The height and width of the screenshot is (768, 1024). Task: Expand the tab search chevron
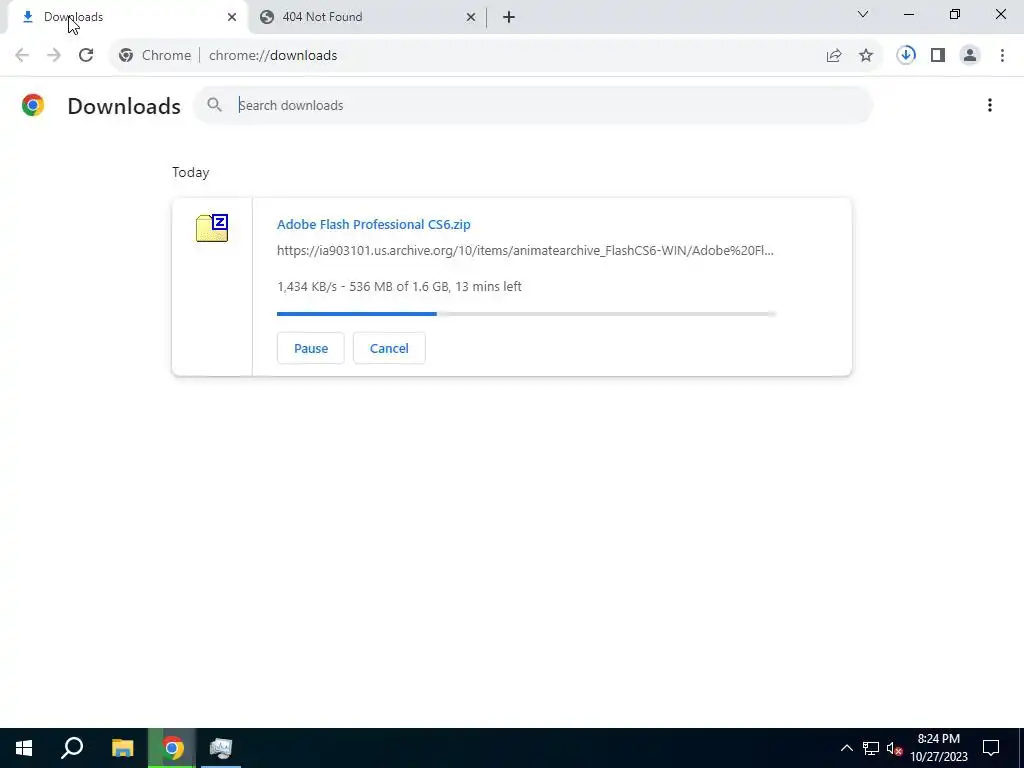[x=863, y=14]
